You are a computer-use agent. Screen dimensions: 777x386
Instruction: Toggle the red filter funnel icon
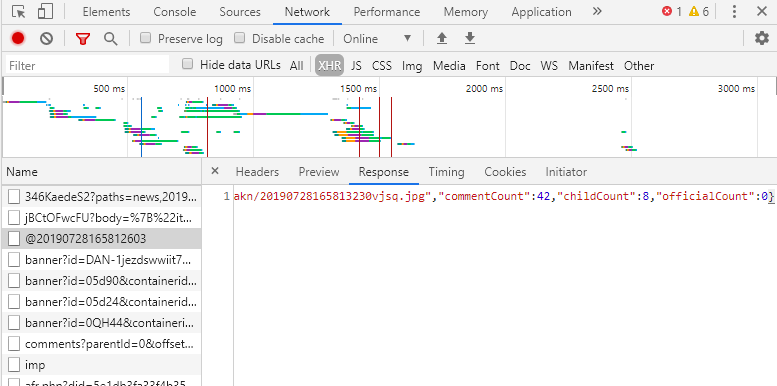pos(83,39)
